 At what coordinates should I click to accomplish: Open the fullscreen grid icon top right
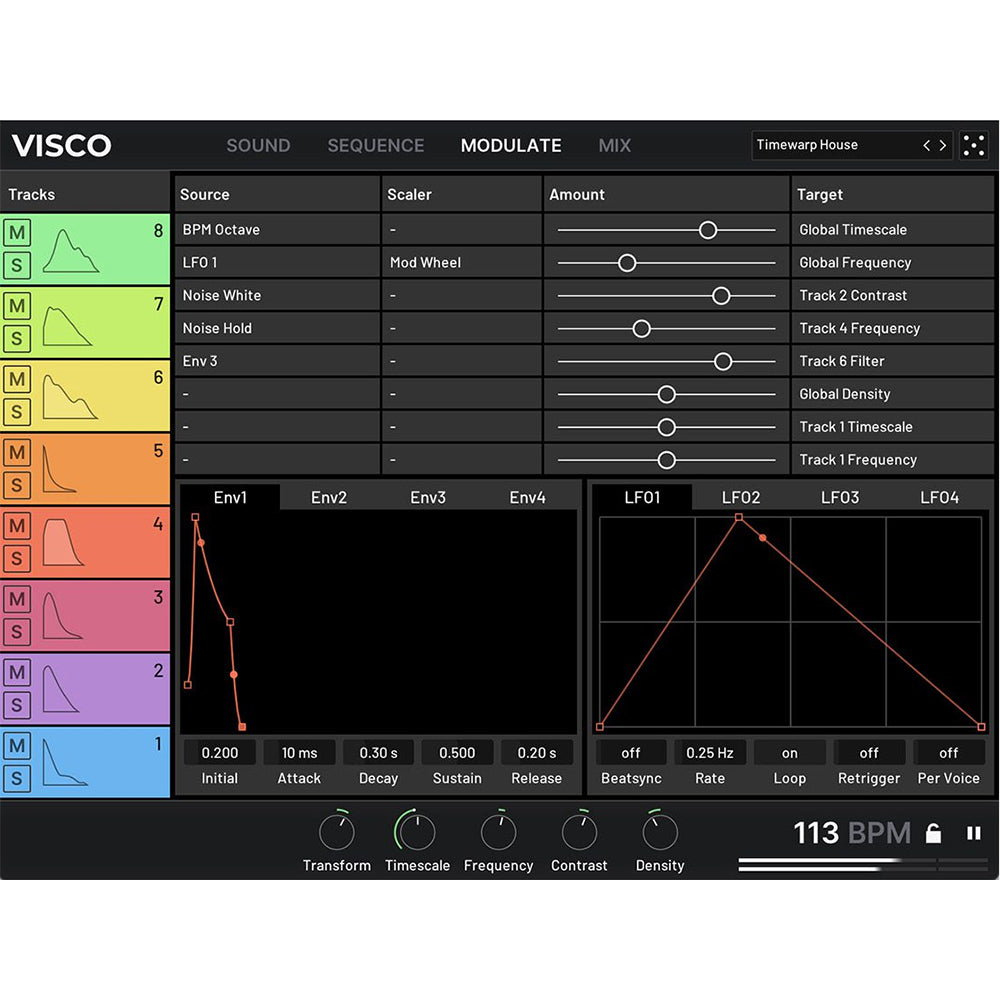tap(974, 145)
